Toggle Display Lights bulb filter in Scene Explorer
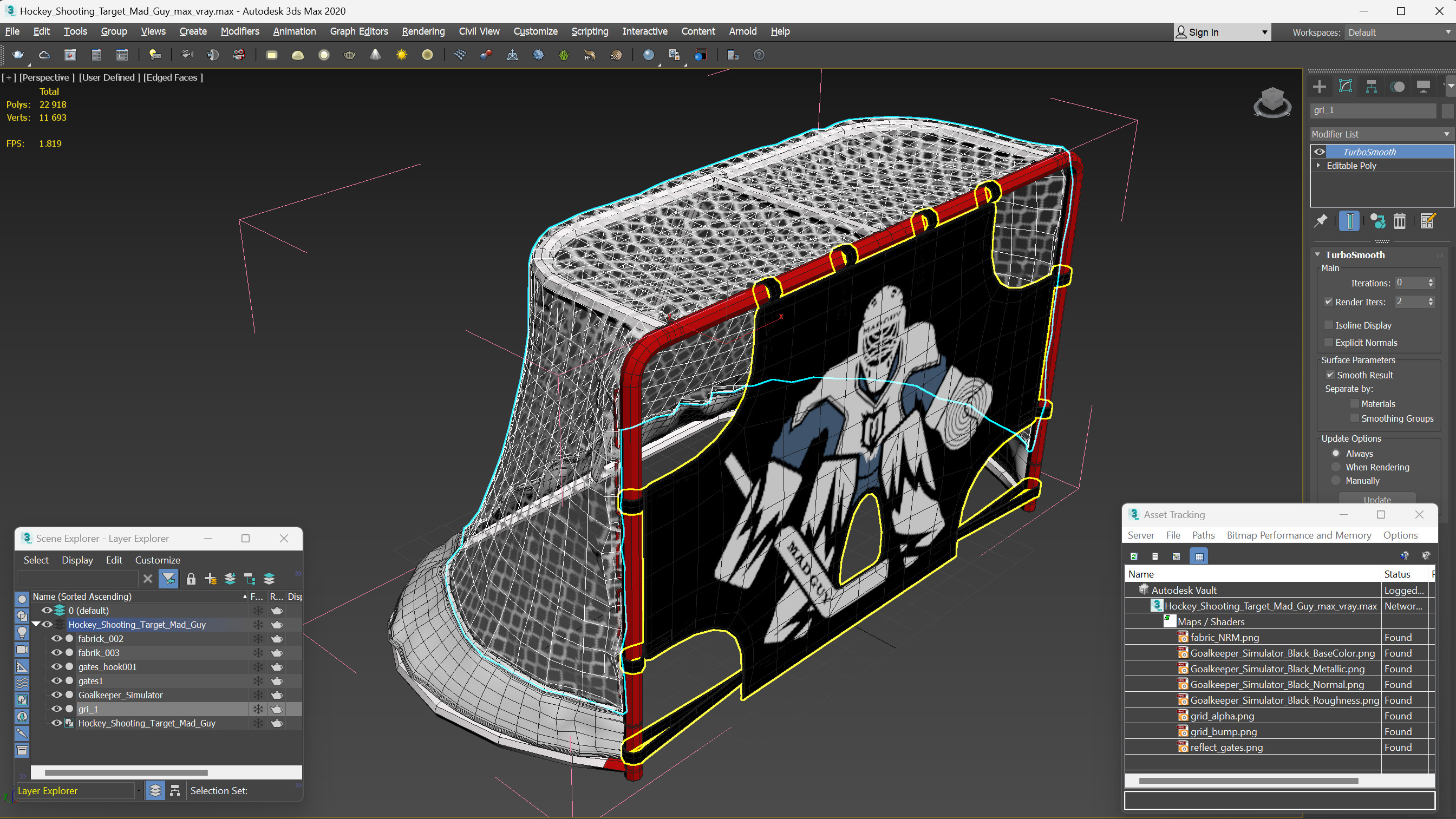1456x819 pixels. pyautogui.click(x=22, y=632)
